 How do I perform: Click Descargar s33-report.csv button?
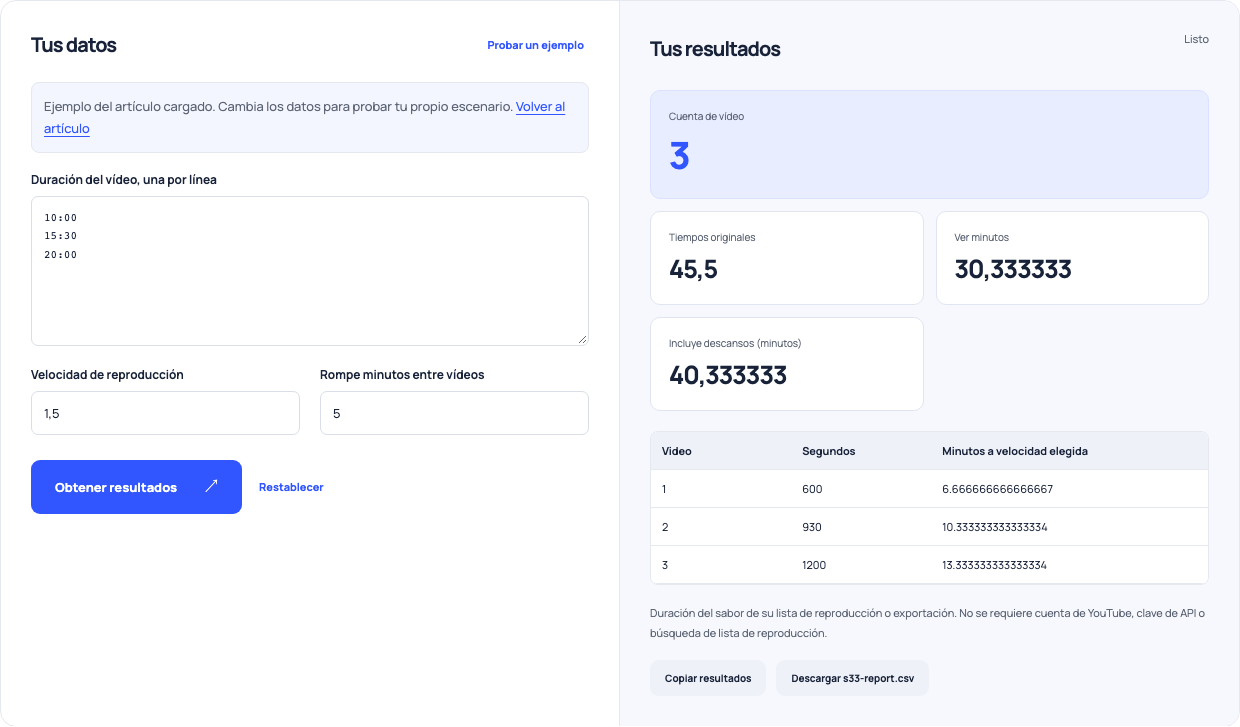pos(852,678)
